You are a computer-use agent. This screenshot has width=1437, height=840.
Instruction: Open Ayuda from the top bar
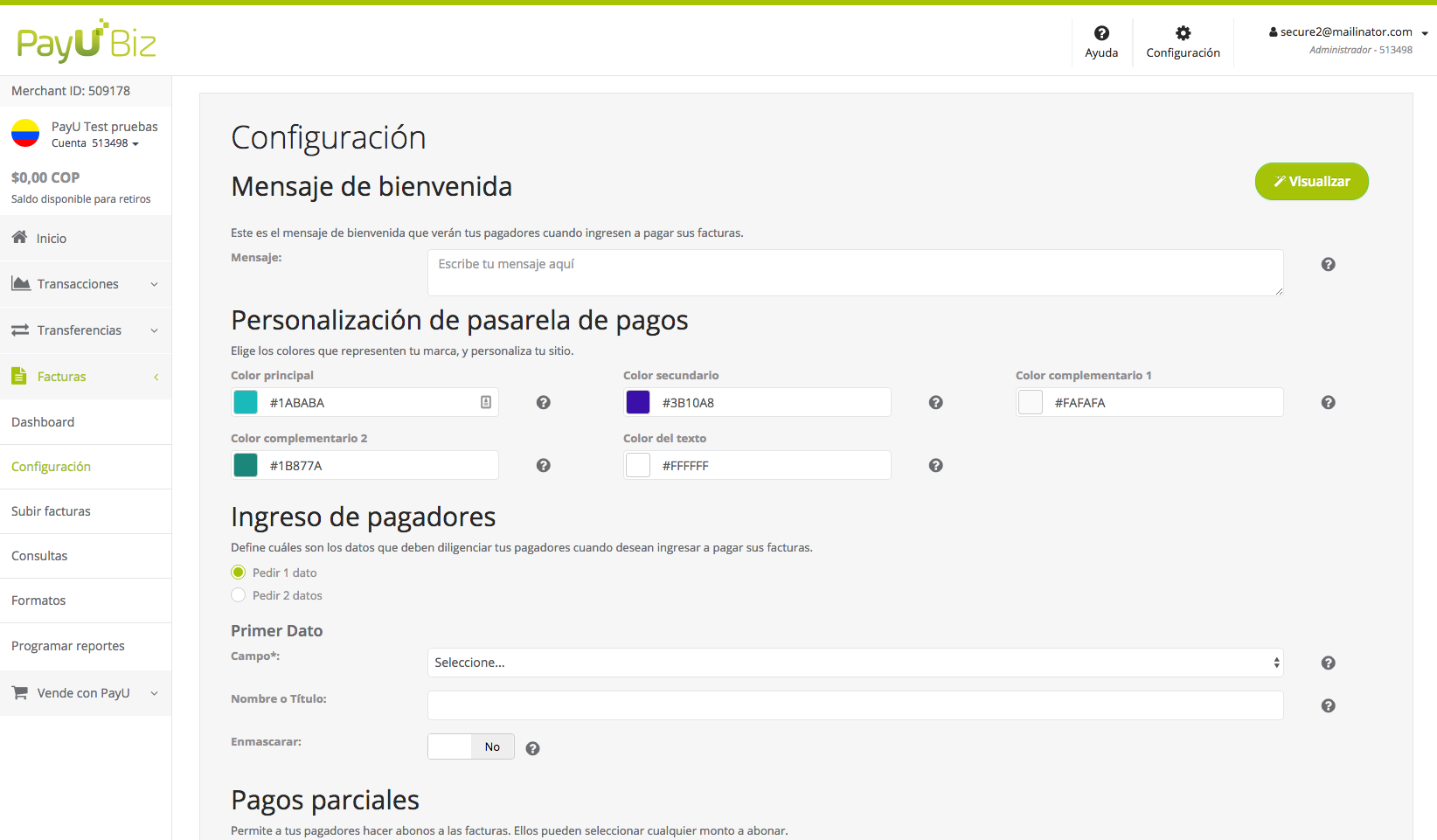[1101, 41]
